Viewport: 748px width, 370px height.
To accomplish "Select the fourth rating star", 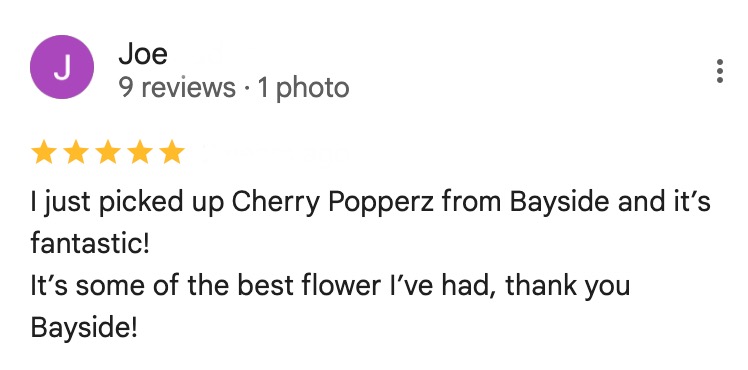I will (140, 152).
